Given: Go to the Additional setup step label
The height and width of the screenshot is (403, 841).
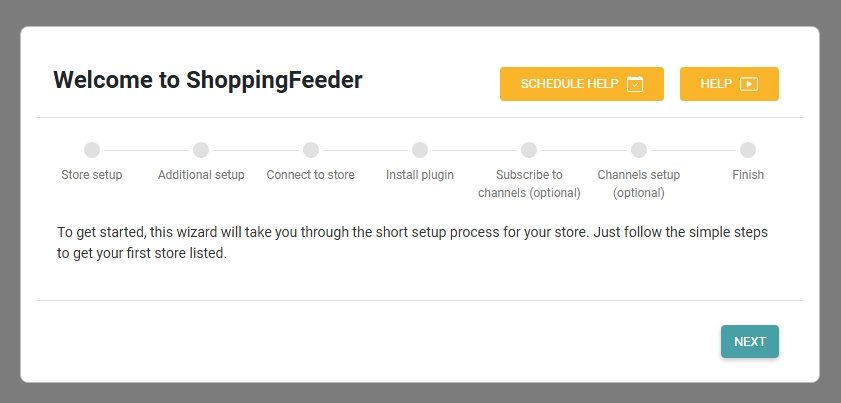Looking at the screenshot, I should click(201, 175).
